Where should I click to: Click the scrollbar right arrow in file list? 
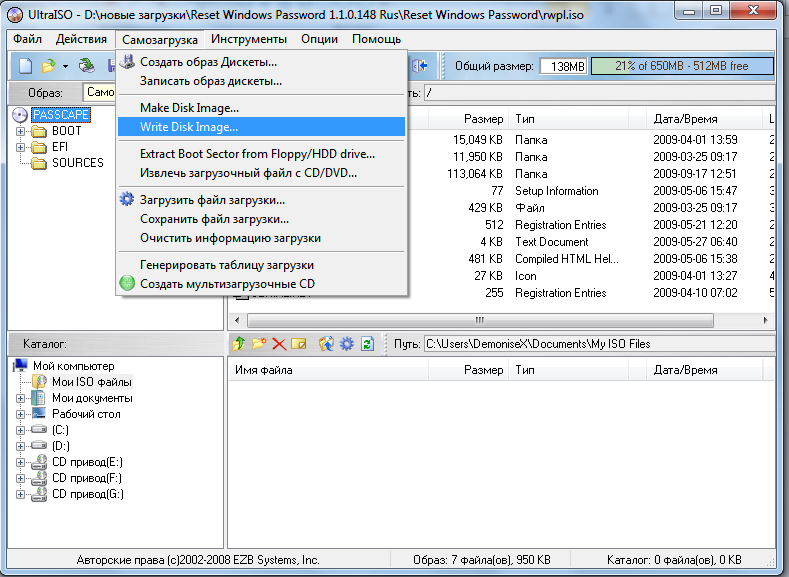[x=766, y=320]
